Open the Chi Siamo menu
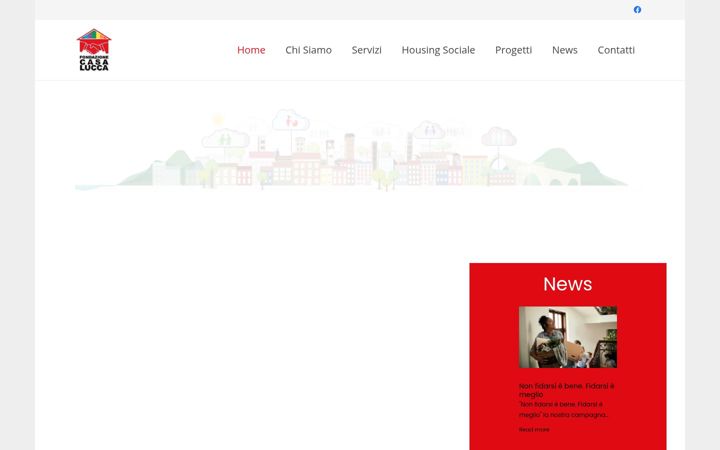 coord(309,50)
